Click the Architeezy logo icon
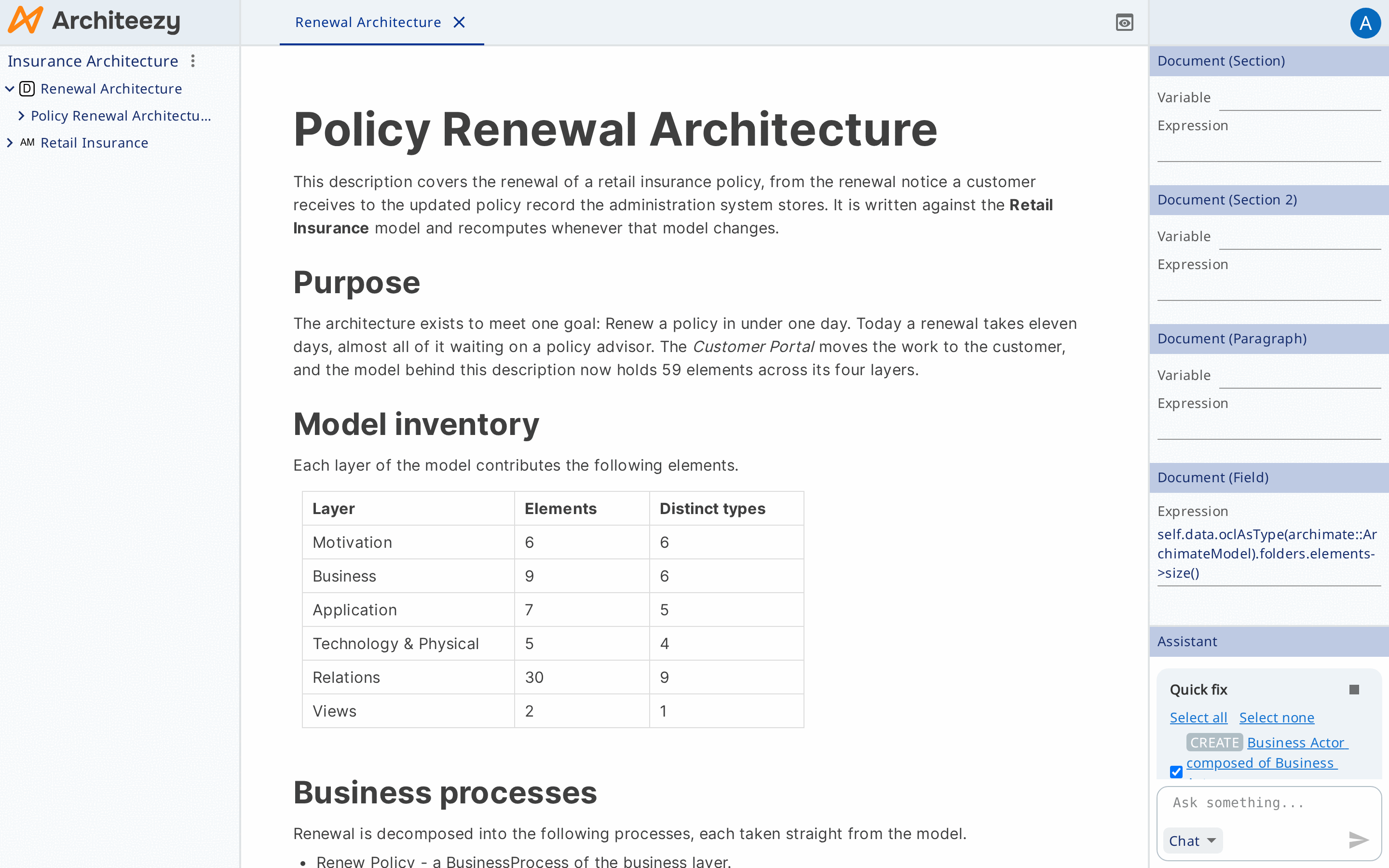 click(25, 21)
